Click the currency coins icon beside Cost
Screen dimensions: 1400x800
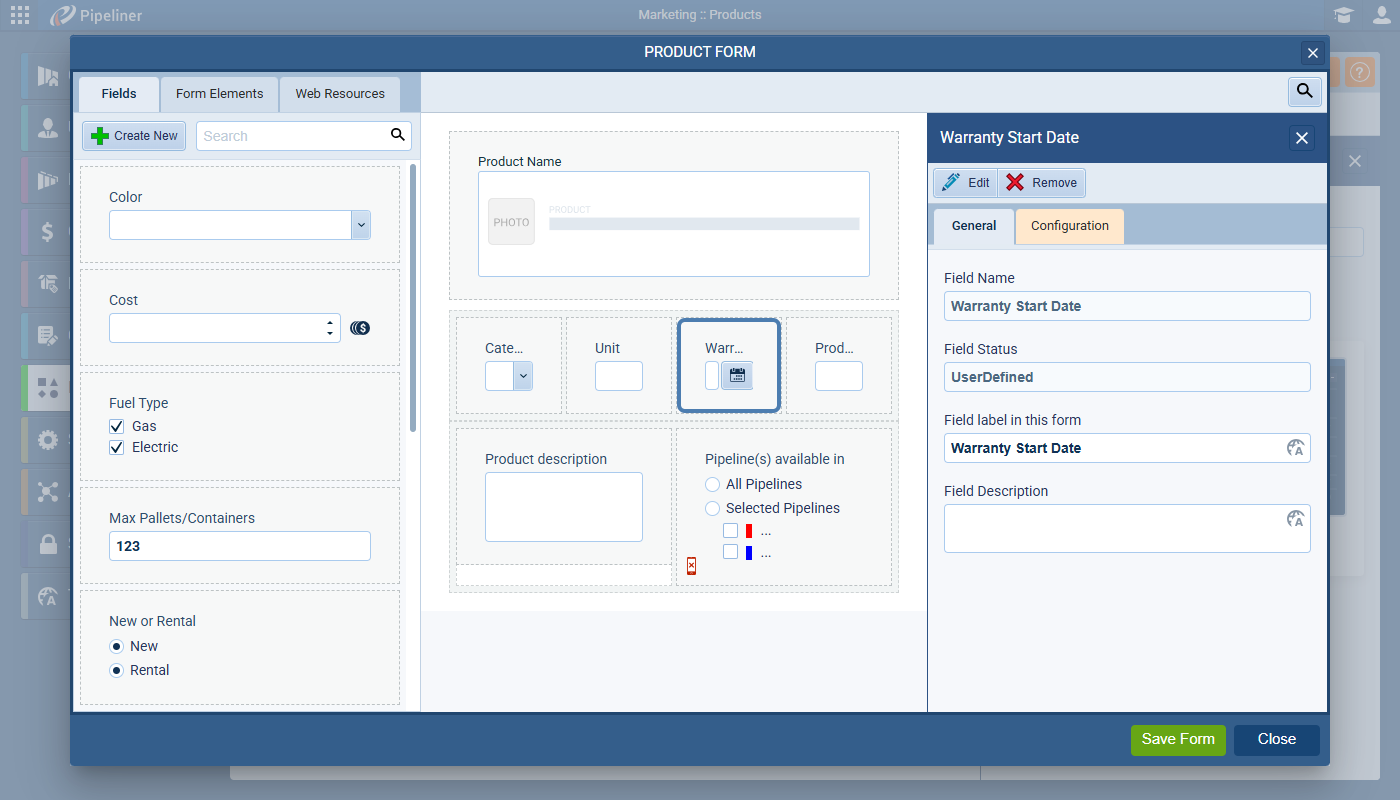(360, 328)
